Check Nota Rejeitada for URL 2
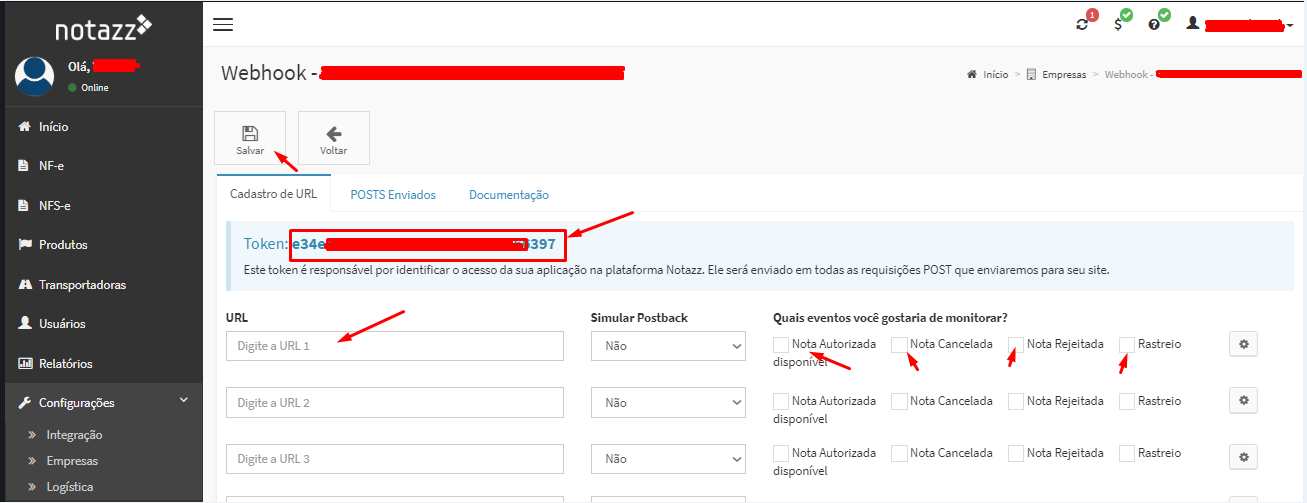Image resolution: width=1307 pixels, height=503 pixels. [x=1016, y=401]
